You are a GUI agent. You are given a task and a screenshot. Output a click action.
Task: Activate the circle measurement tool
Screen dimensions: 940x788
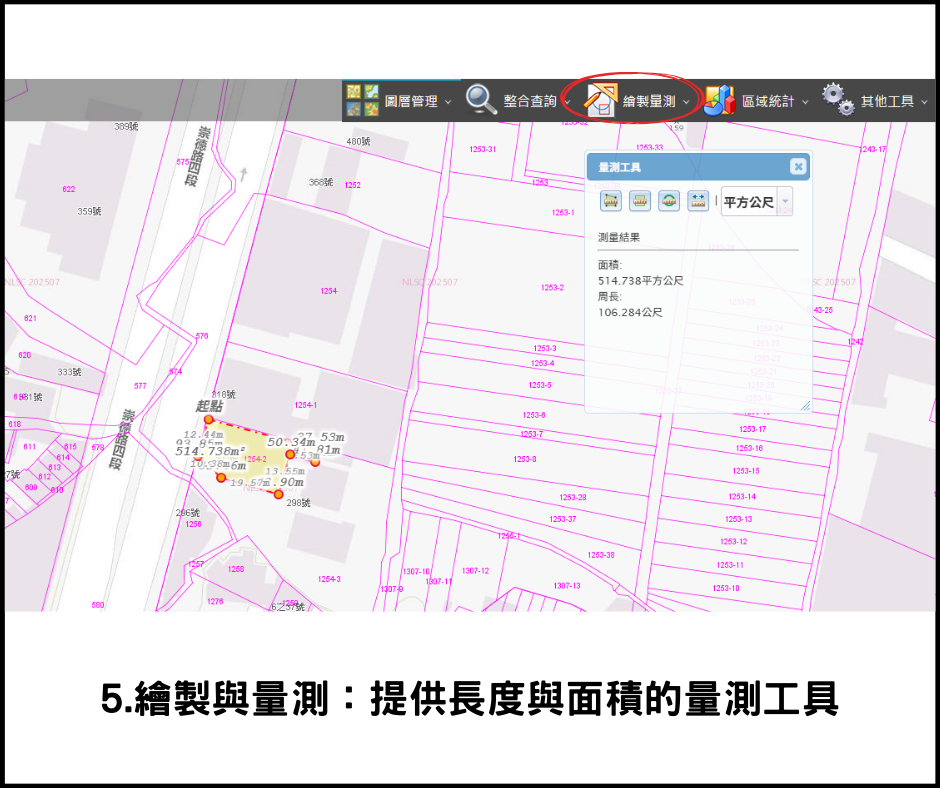(x=669, y=201)
